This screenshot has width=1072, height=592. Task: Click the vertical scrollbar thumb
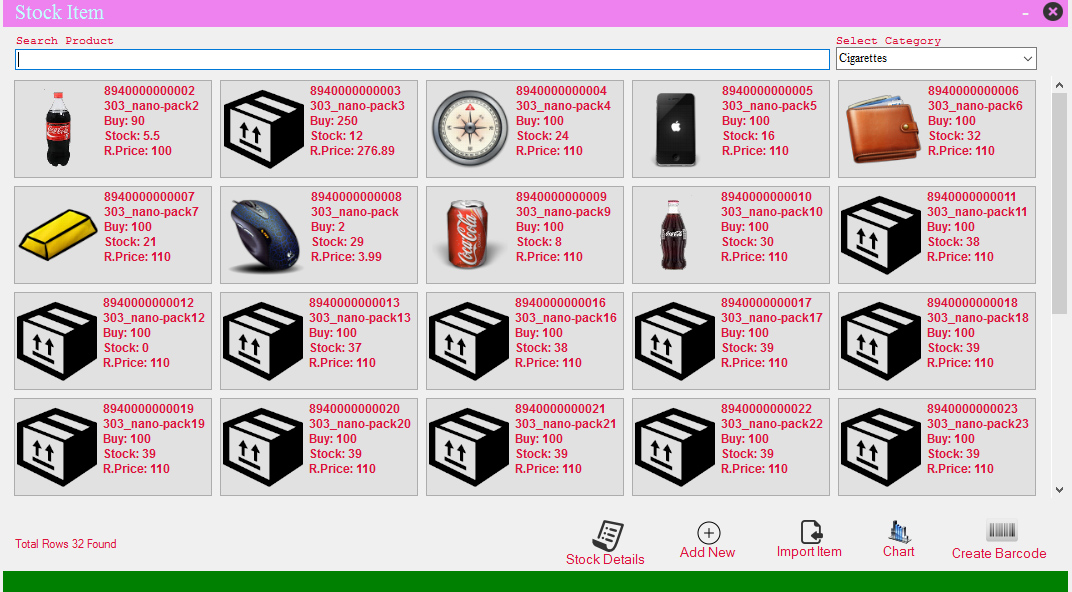coord(1060,204)
